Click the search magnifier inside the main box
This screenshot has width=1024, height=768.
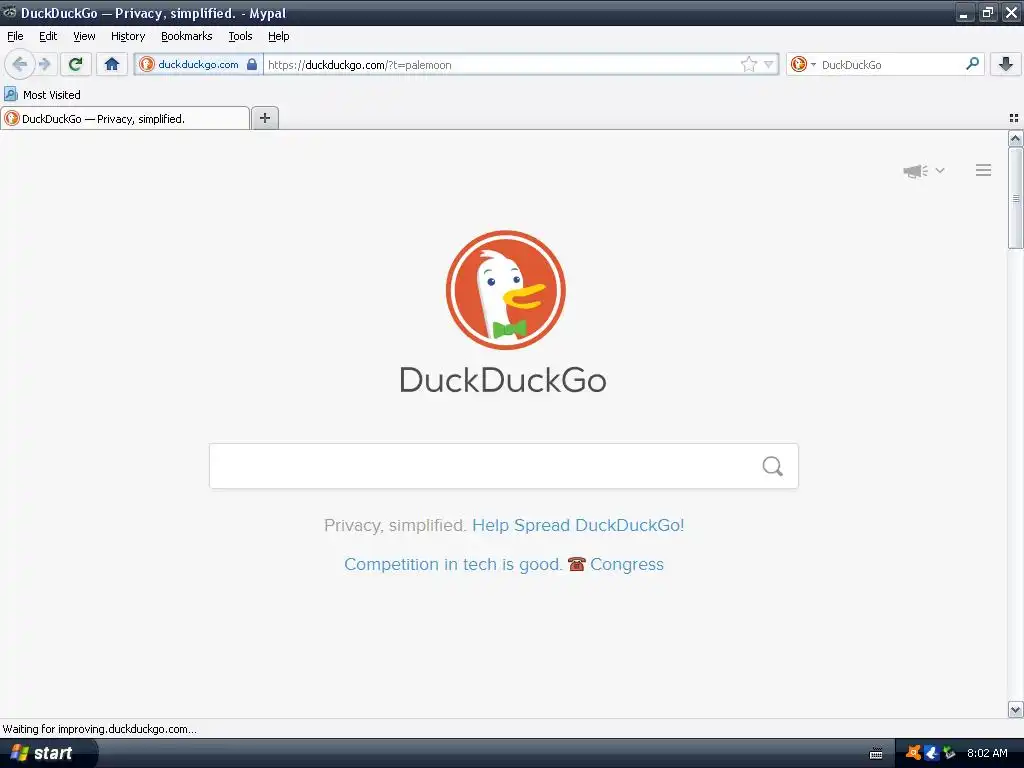(x=773, y=466)
